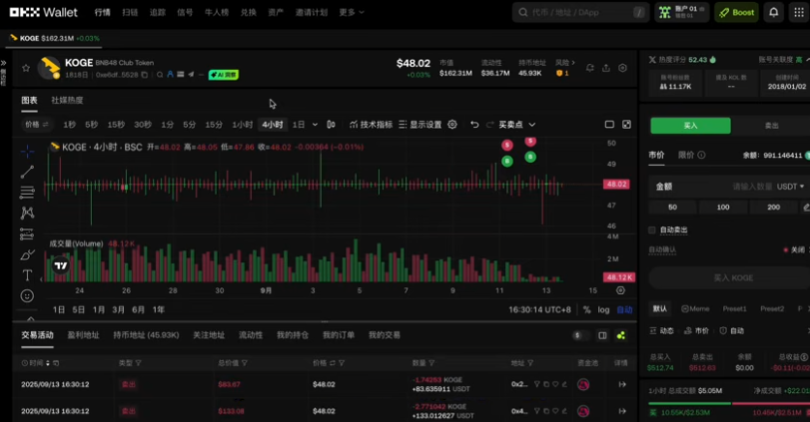810x422 pixels.
Task: Open the emoji sticker tool
Action: point(27,296)
